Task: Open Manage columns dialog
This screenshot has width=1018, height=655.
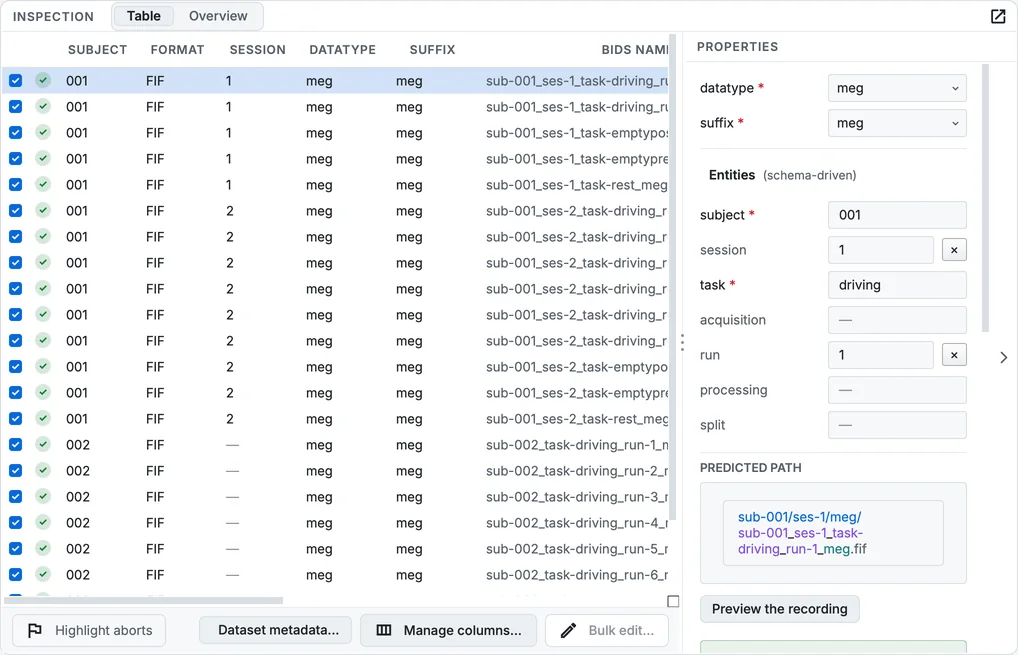Action: pyautogui.click(x=449, y=630)
